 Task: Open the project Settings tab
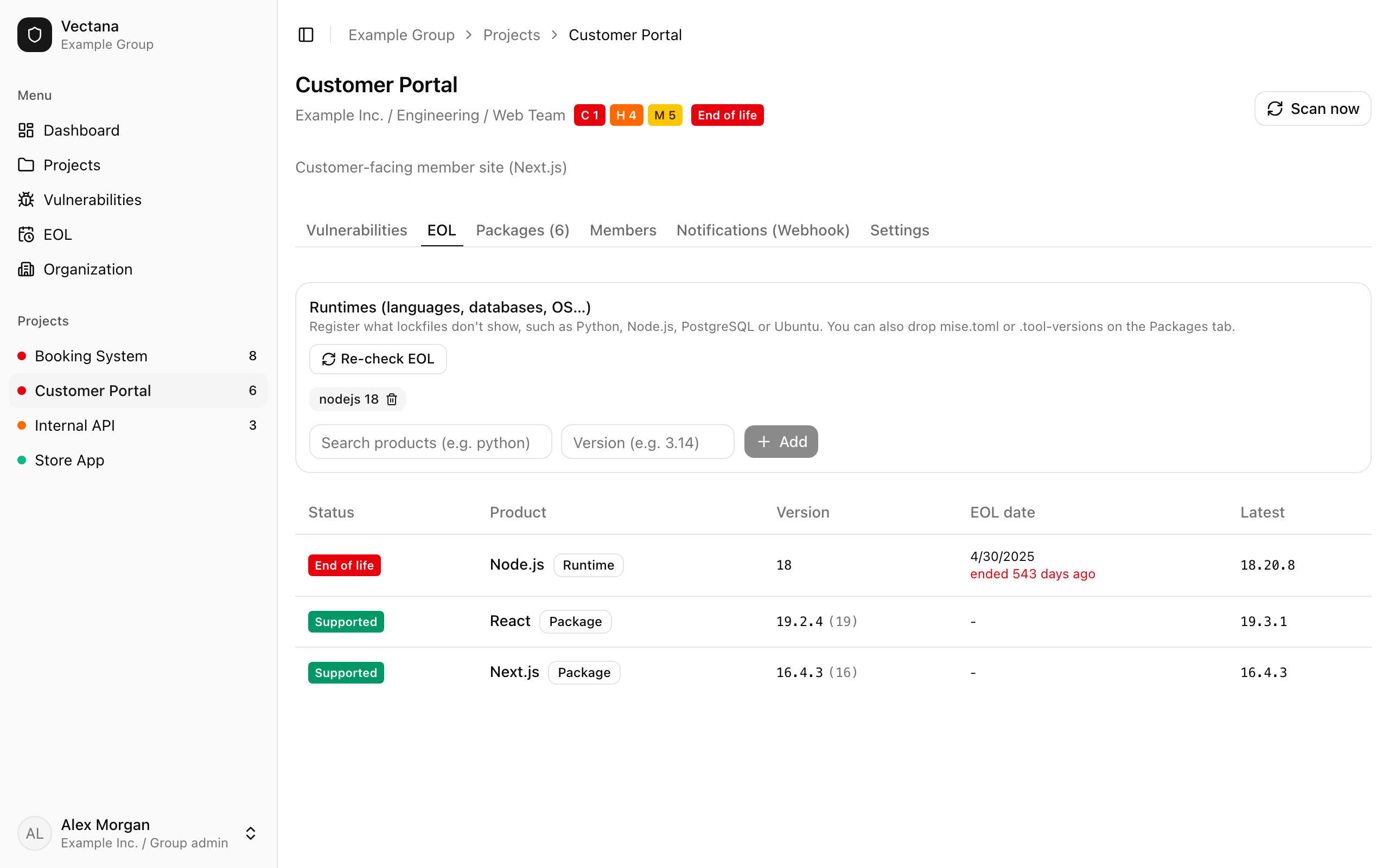pyautogui.click(x=900, y=230)
